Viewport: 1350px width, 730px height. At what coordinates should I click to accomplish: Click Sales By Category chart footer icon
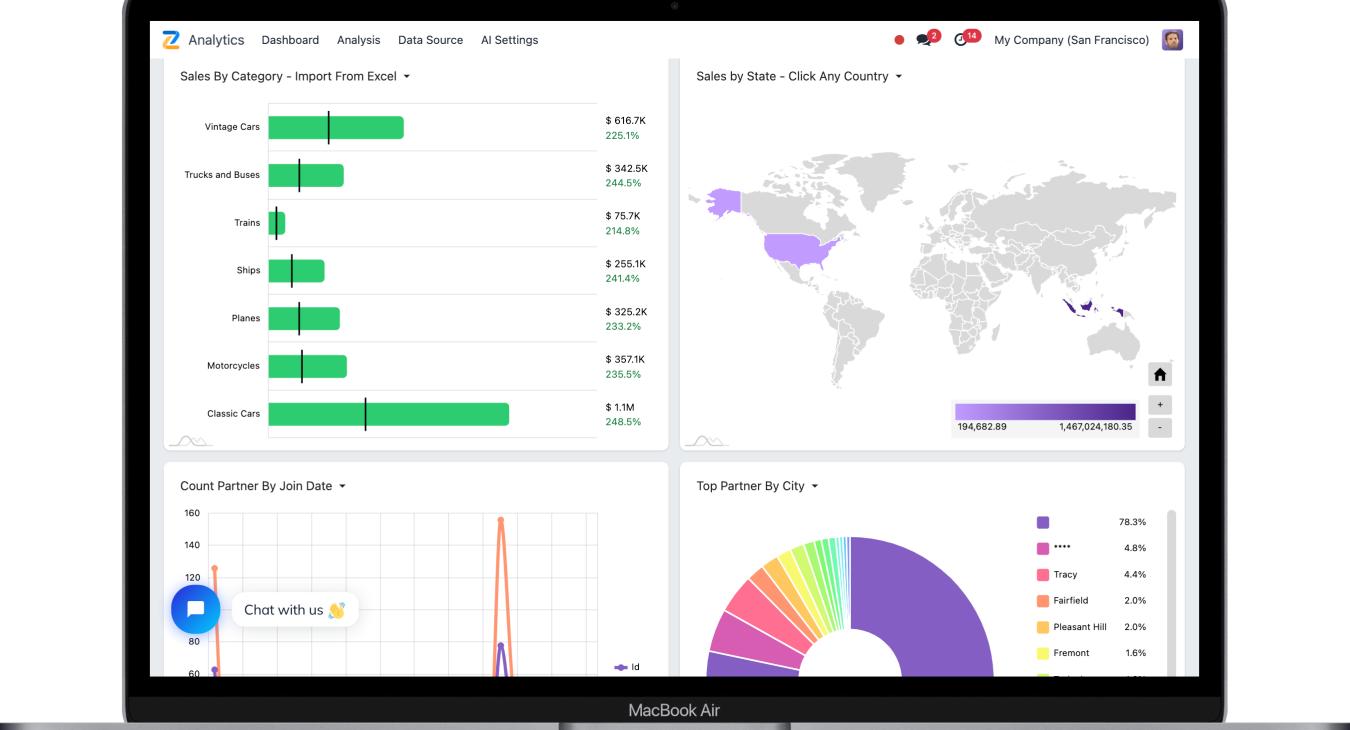click(x=190, y=441)
